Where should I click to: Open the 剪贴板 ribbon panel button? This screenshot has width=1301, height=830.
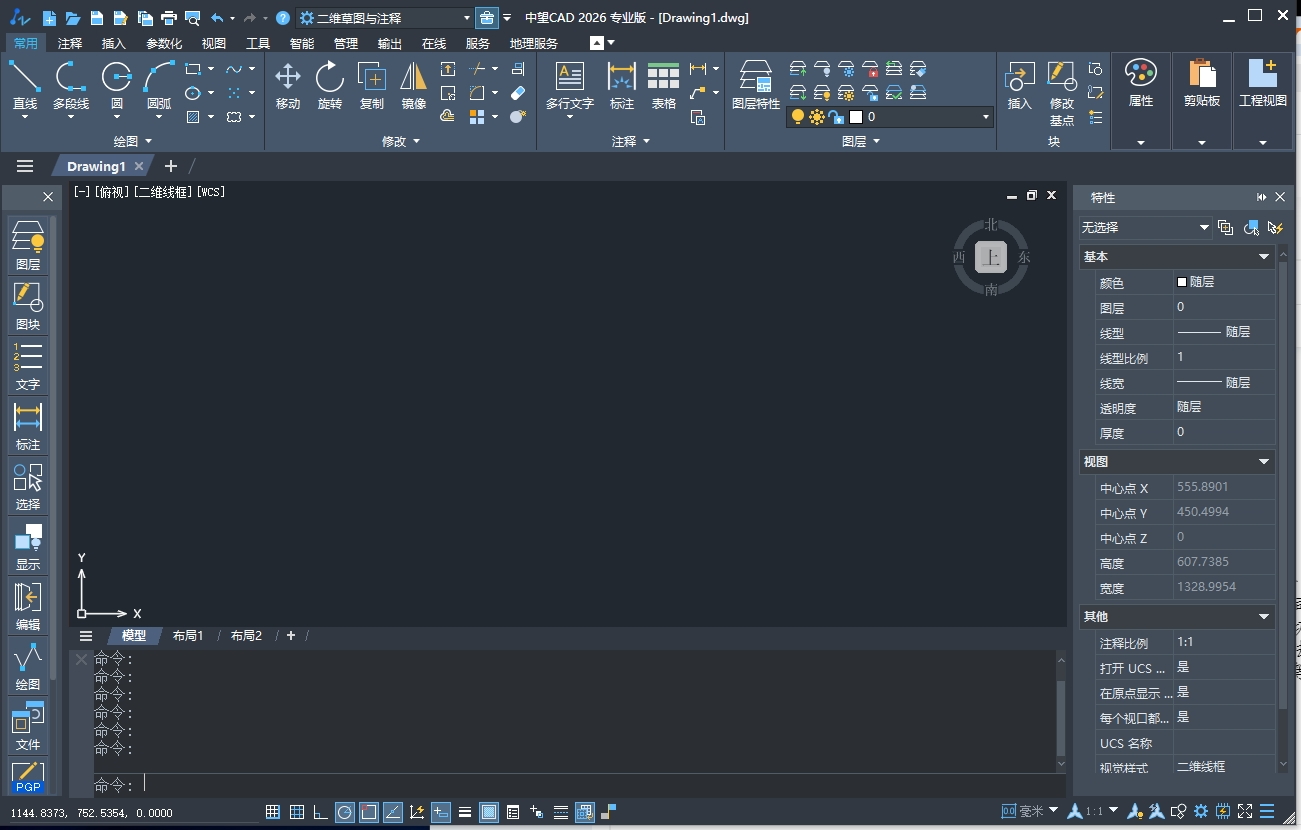coord(1202,100)
